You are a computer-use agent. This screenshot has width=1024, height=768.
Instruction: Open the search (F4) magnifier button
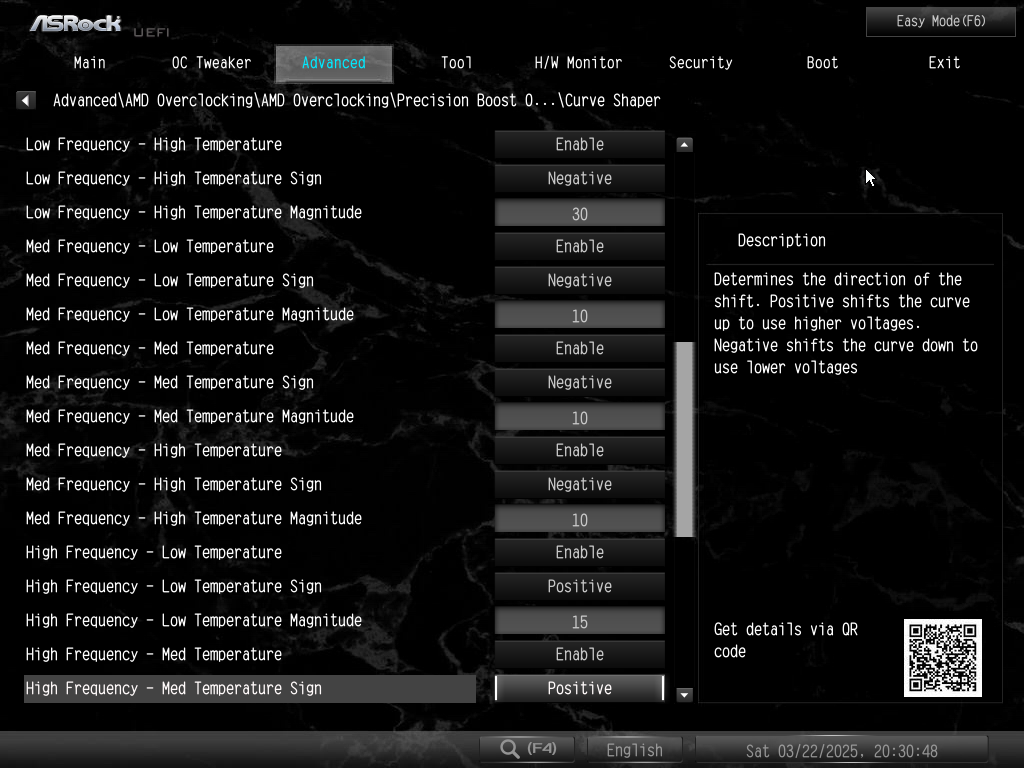coord(527,749)
